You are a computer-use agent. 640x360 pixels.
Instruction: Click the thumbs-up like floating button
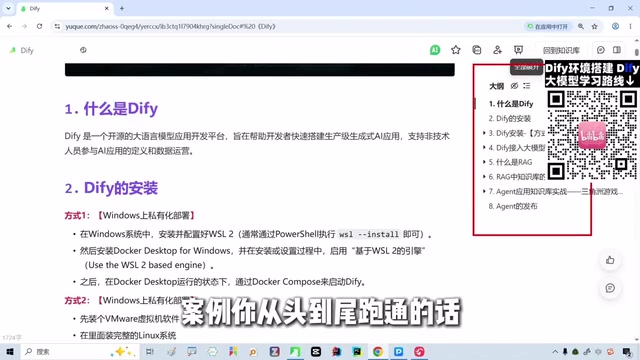pos(610,260)
